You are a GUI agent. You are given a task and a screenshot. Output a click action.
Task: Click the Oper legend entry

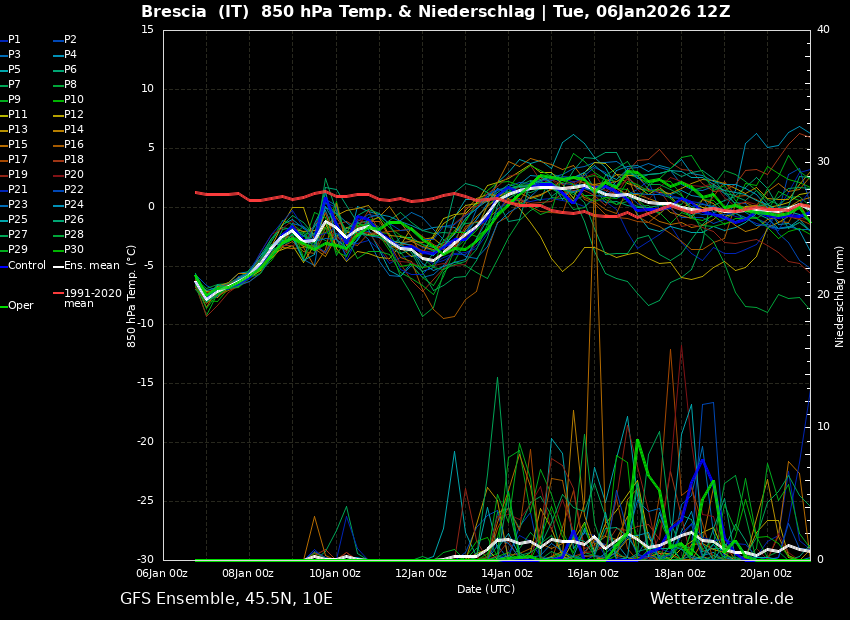20,306
